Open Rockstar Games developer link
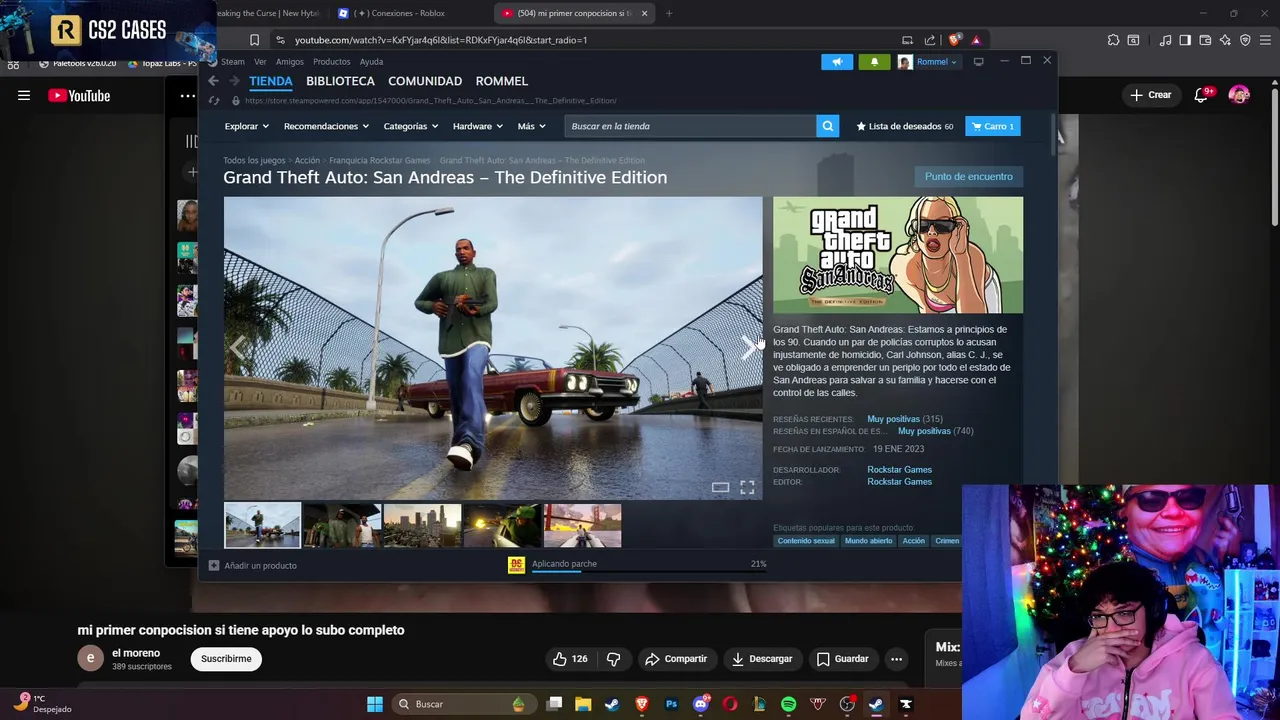This screenshot has width=1280, height=720. pyautogui.click(x=899, y=470)
